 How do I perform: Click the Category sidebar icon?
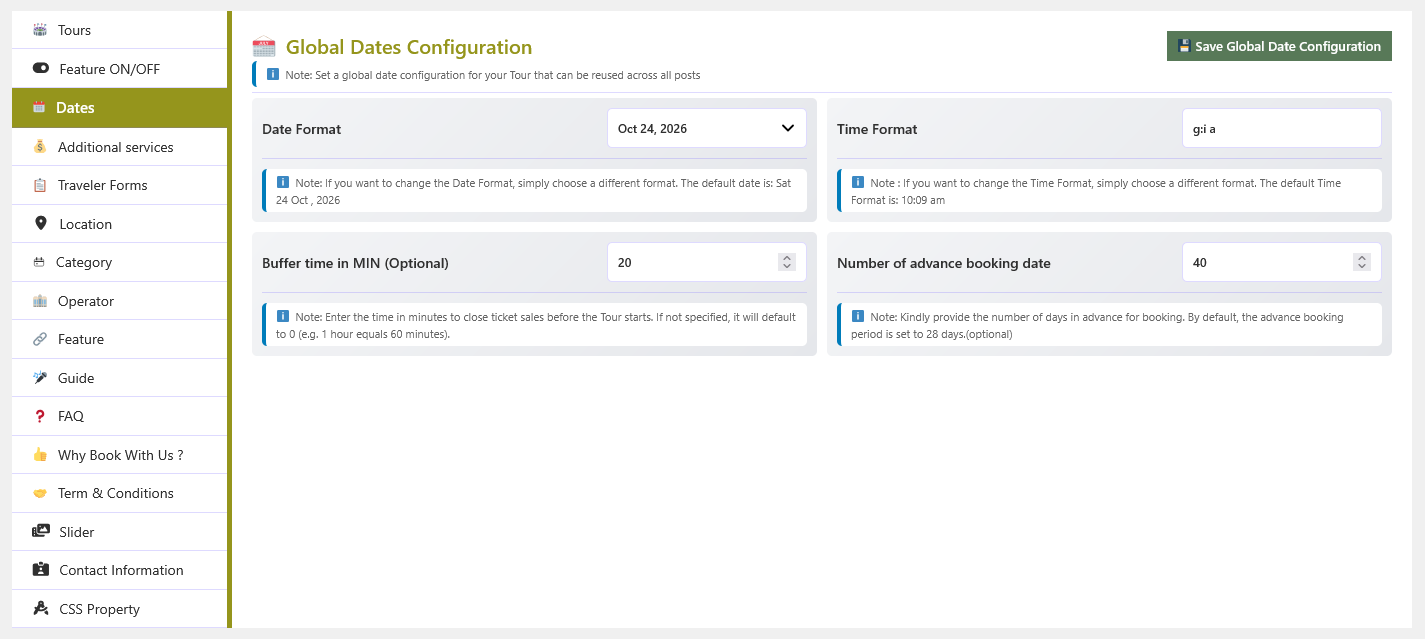pyautogui.click(x=39, y=262)
